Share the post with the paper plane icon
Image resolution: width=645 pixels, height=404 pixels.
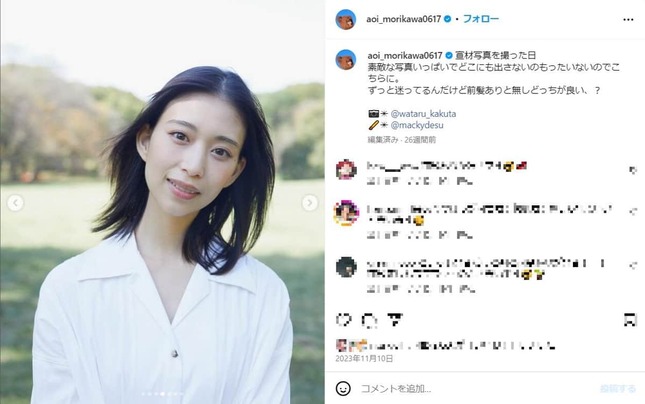point(395,320)
